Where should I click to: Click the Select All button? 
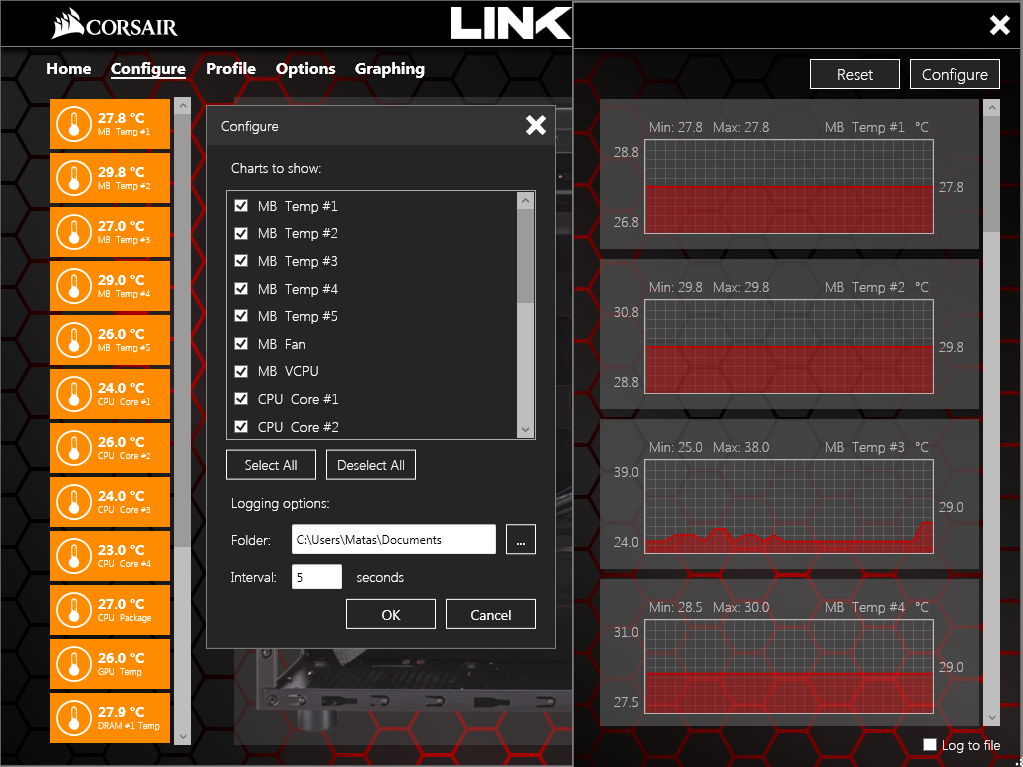(271, 465)
